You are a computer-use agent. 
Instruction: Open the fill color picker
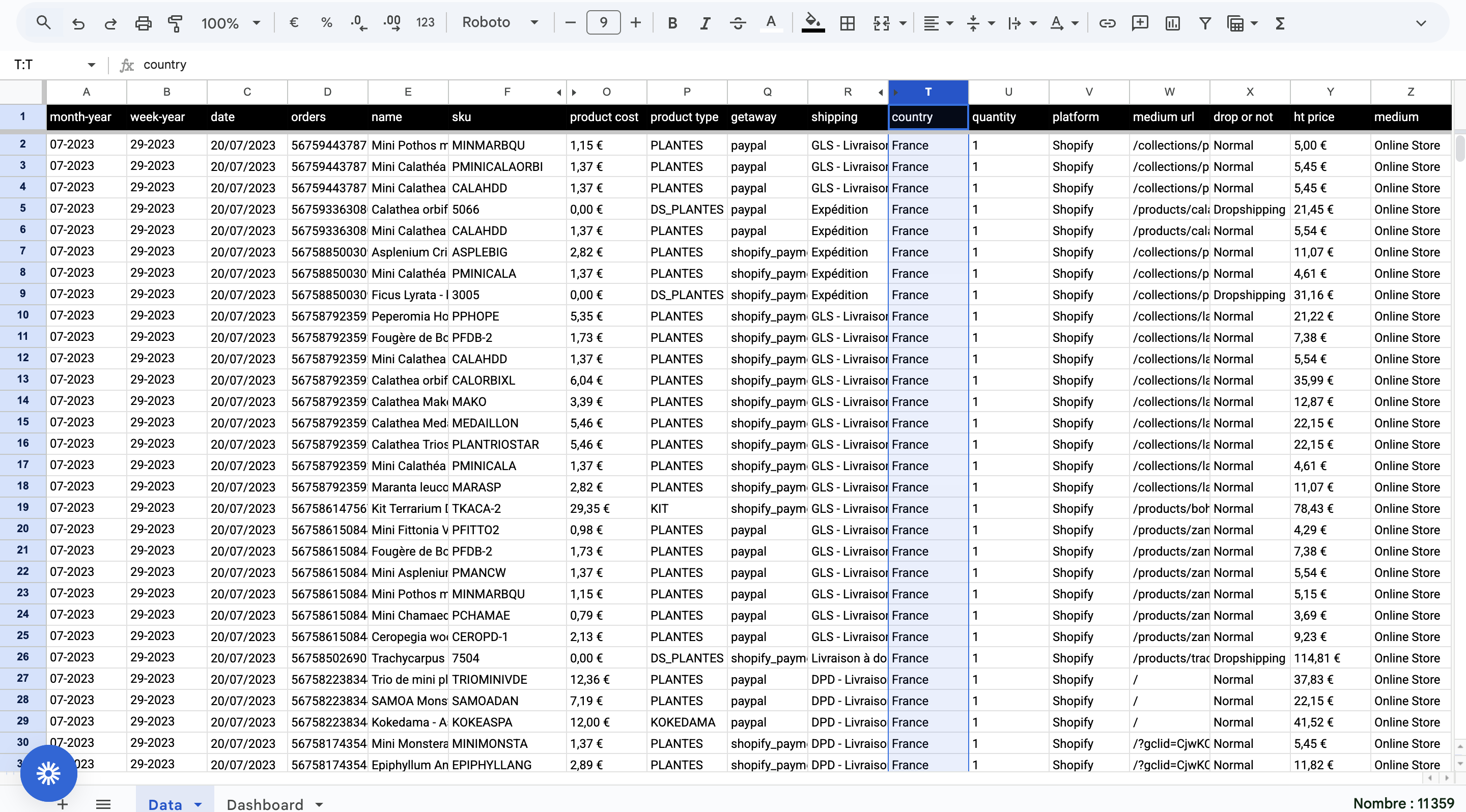click(813, 23)
